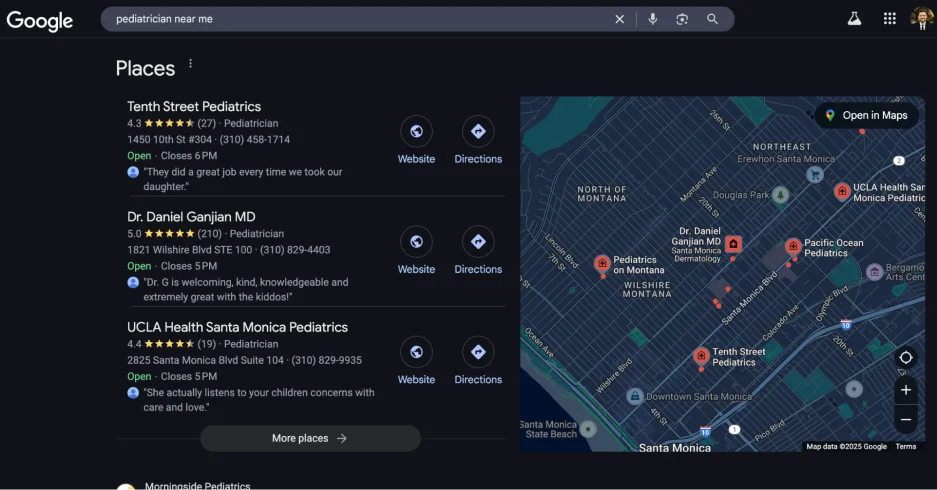This screenshot has height=490, width=937.
Task: Click Bergamot Arts Center marker on map
Action: [x=874, y=272]
